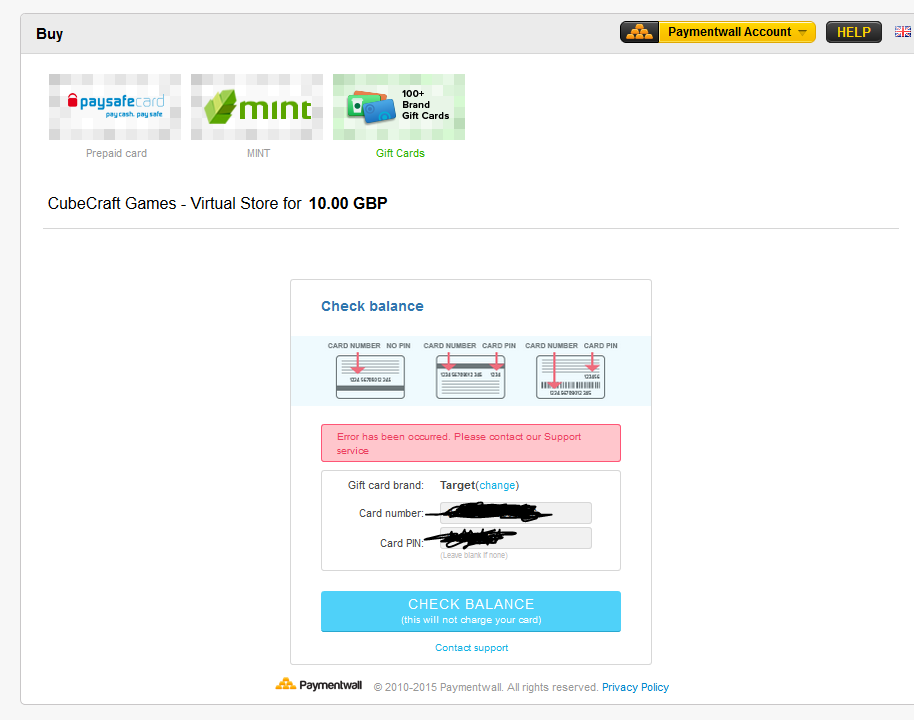Click the Buy header title
This screenshot has height=720, width=914.
point(50,34)
